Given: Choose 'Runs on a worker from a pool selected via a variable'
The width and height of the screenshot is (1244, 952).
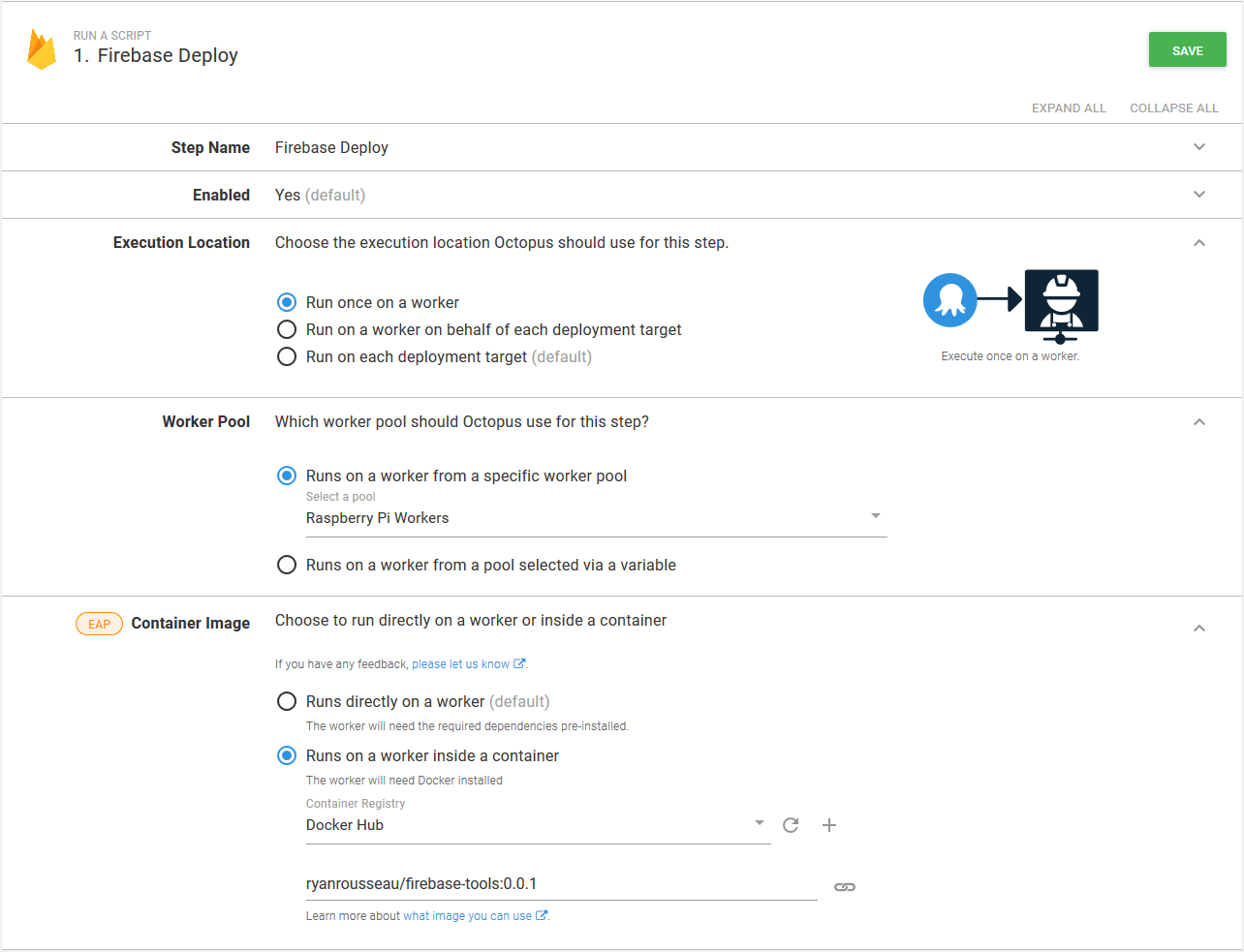Looking at the screenshot, I should pos(287,565).
